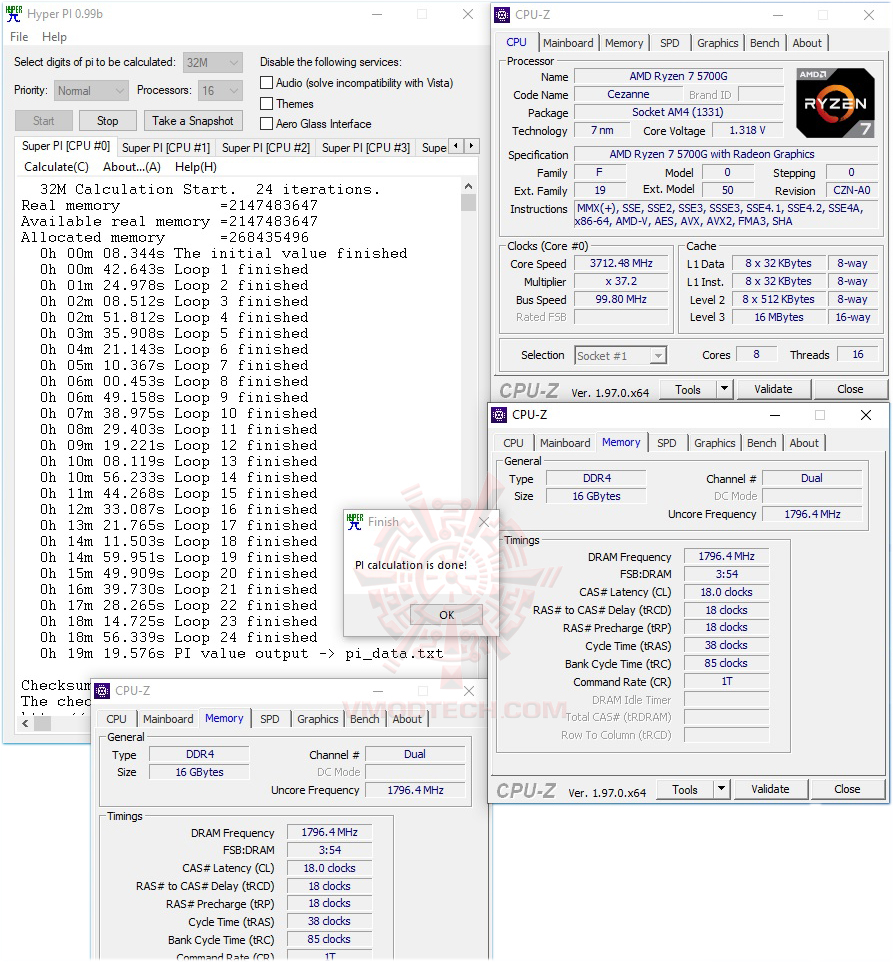Open the Bench tab in the top CPU-Z window

pyautogui.click(x=764, y=43)
